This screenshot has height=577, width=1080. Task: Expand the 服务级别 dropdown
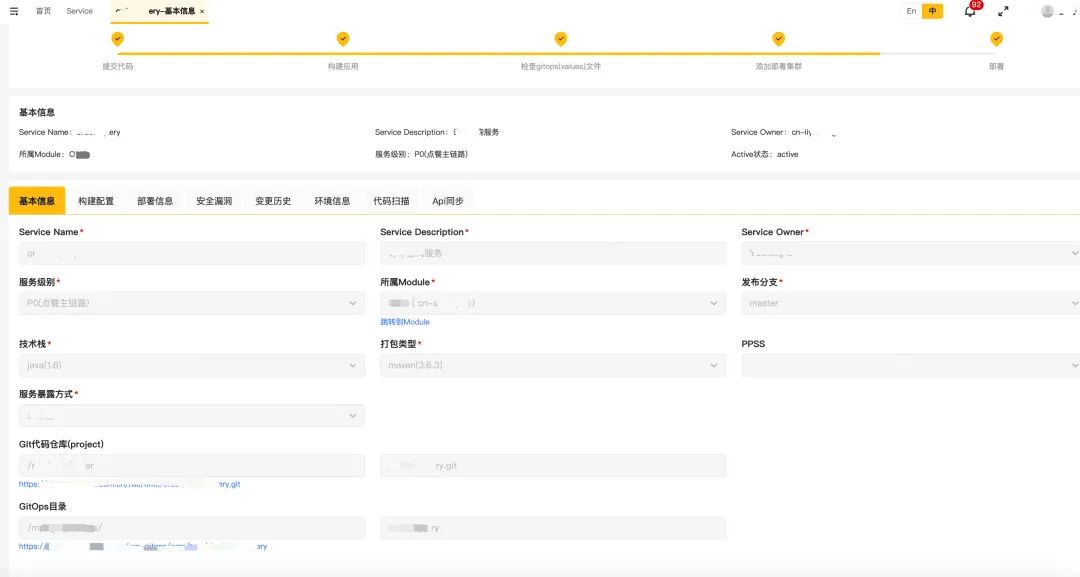191,303
